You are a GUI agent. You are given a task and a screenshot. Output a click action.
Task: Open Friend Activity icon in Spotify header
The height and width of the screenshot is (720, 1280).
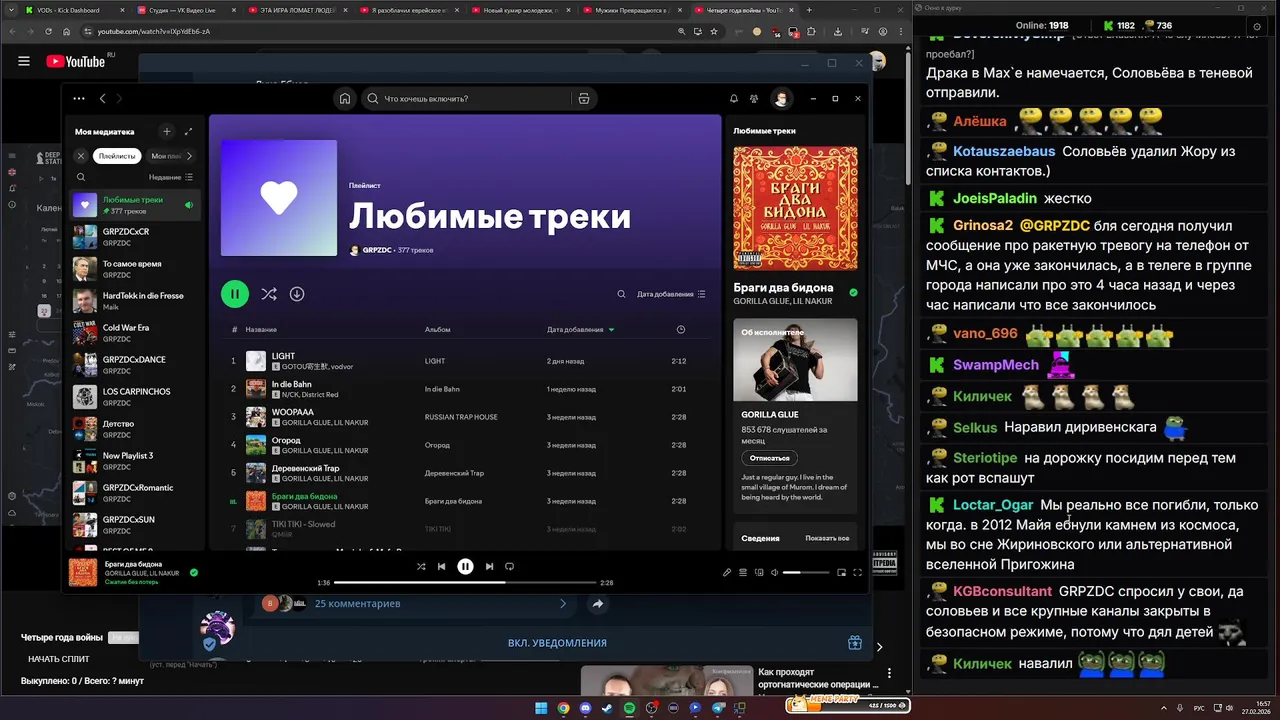coord(753,99)
